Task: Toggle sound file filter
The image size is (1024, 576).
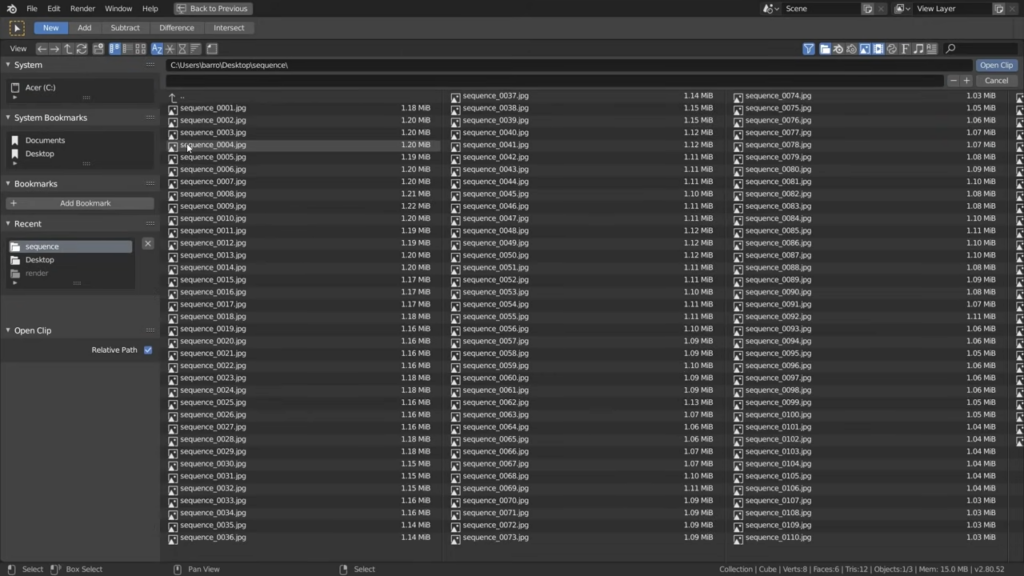Action: point(918,49)
